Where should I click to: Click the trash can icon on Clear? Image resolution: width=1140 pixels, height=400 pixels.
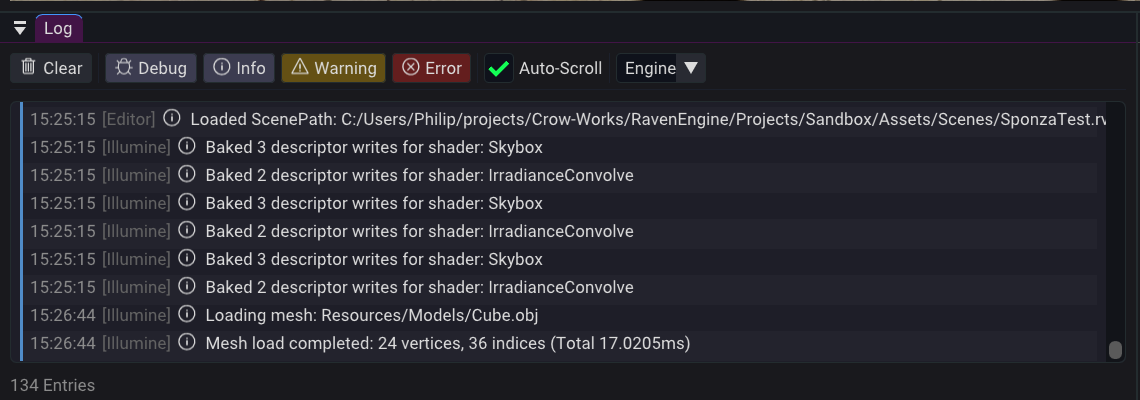[x=28, y=67]
